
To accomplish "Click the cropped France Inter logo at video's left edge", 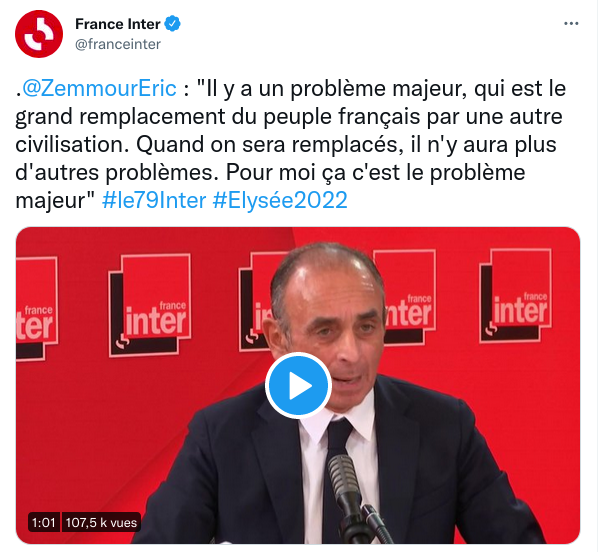I will (x=36, y=309).
